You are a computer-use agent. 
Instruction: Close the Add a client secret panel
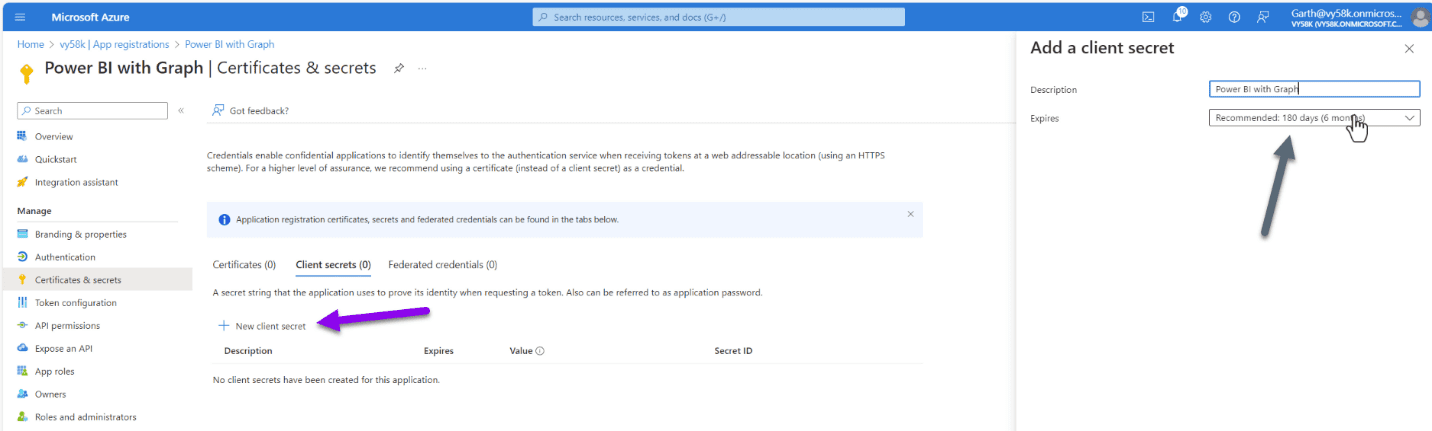point(1409,48)
